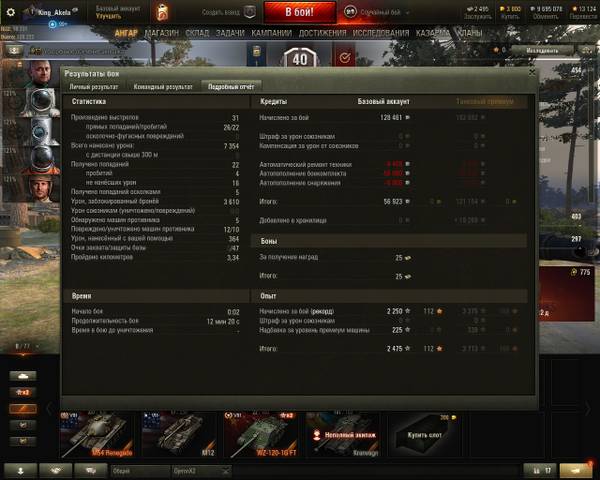Click Обменять under credits balance

[546, 16]
